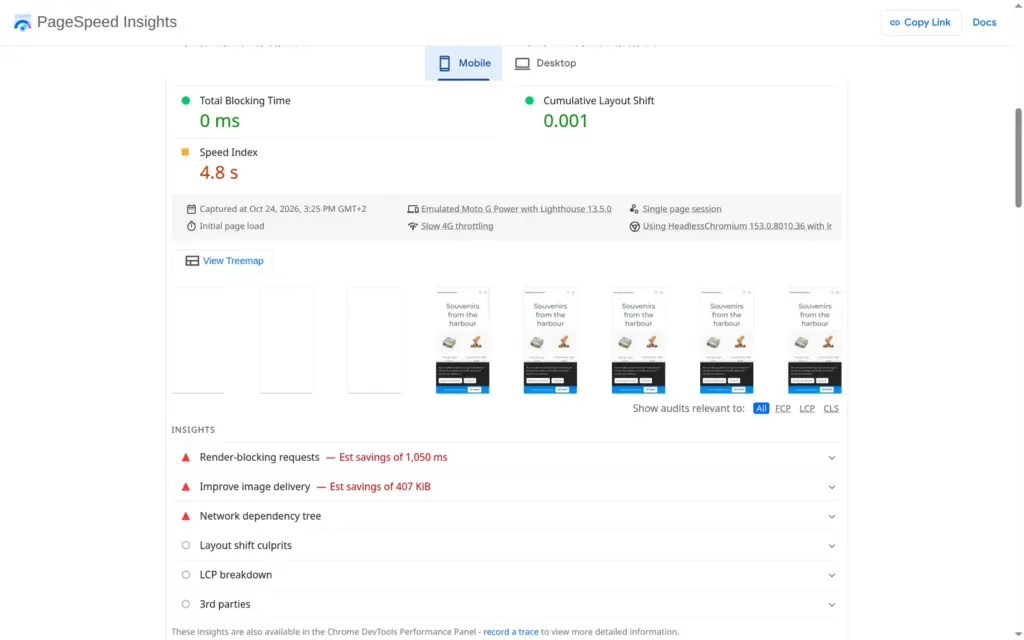Expand 3rd parties chevron
The width and height of the screenshot is (1024, 640).
[831, 605]
